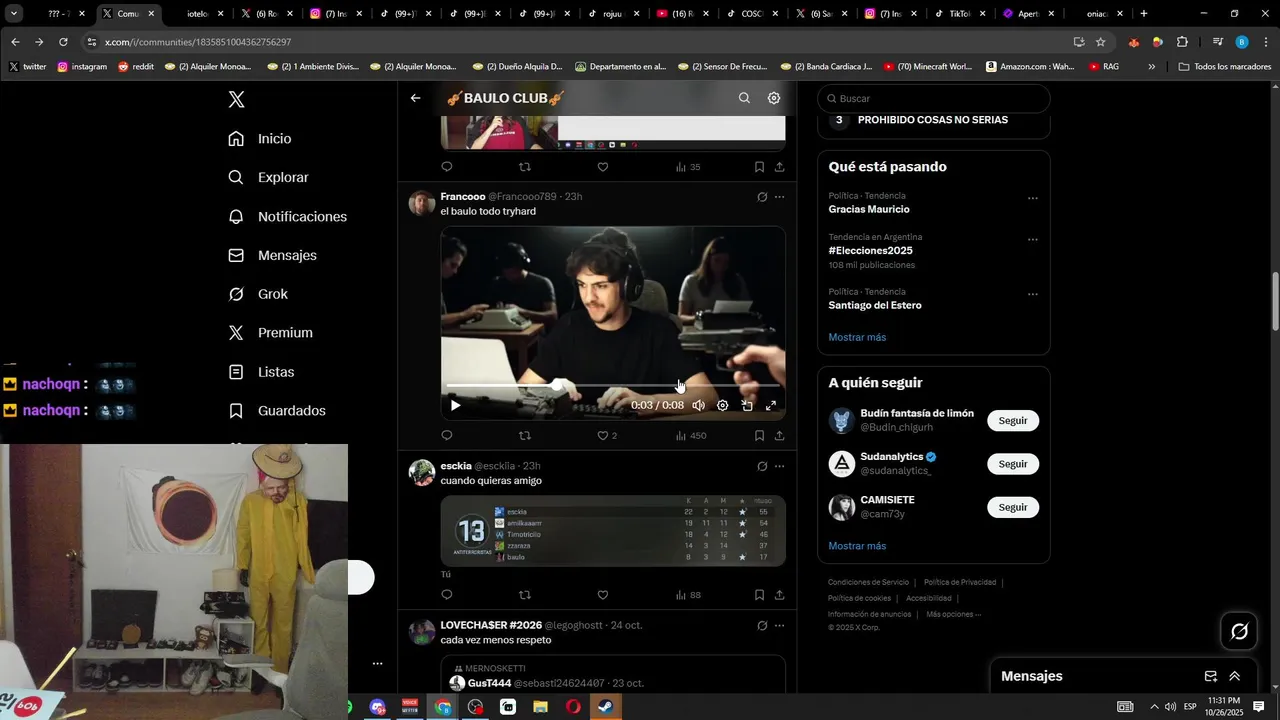Open Opera from the taskbar
Viewport: 1280px width, 720px height.
[573, 707]
